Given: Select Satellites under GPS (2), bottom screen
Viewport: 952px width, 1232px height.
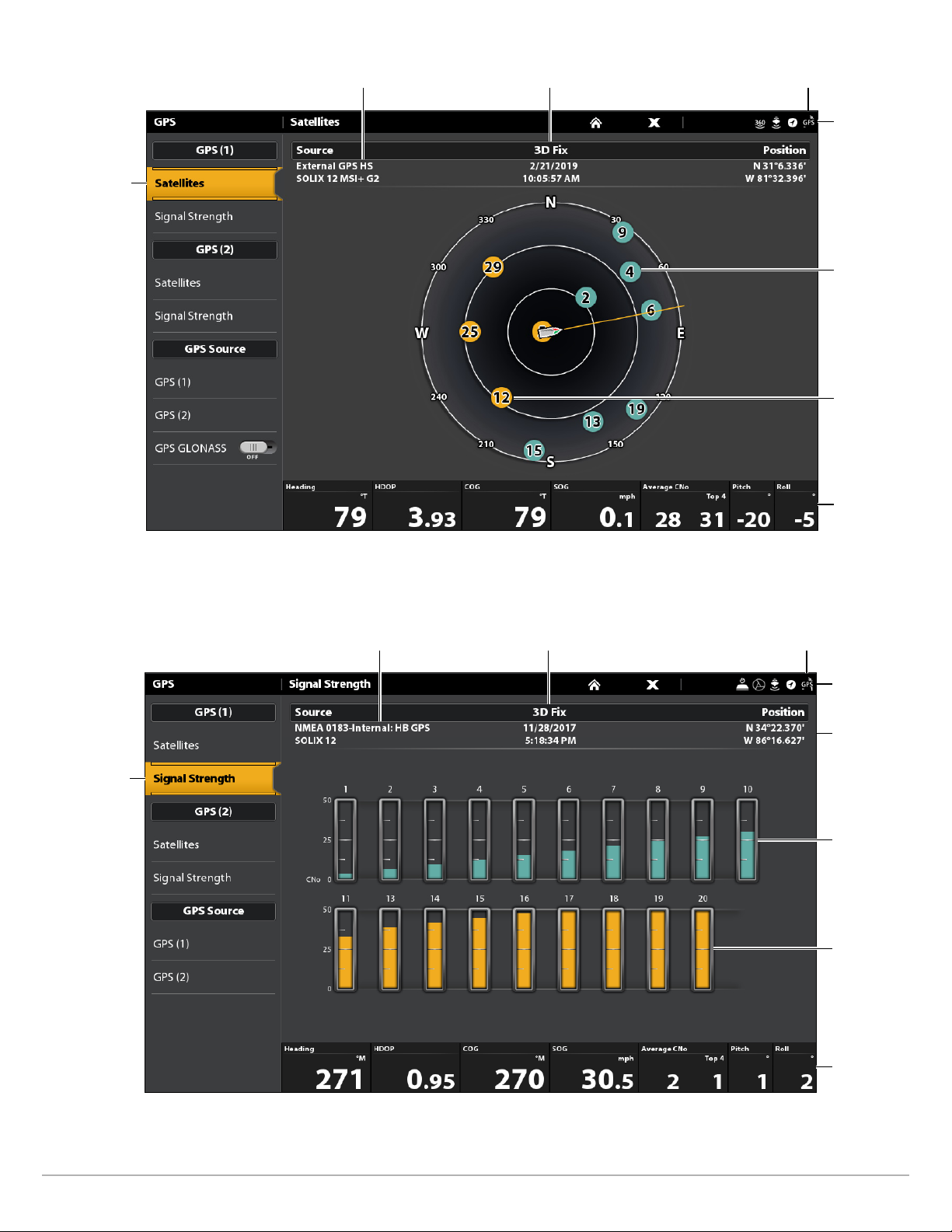Looking at the screenshot, I should point(212,845).
